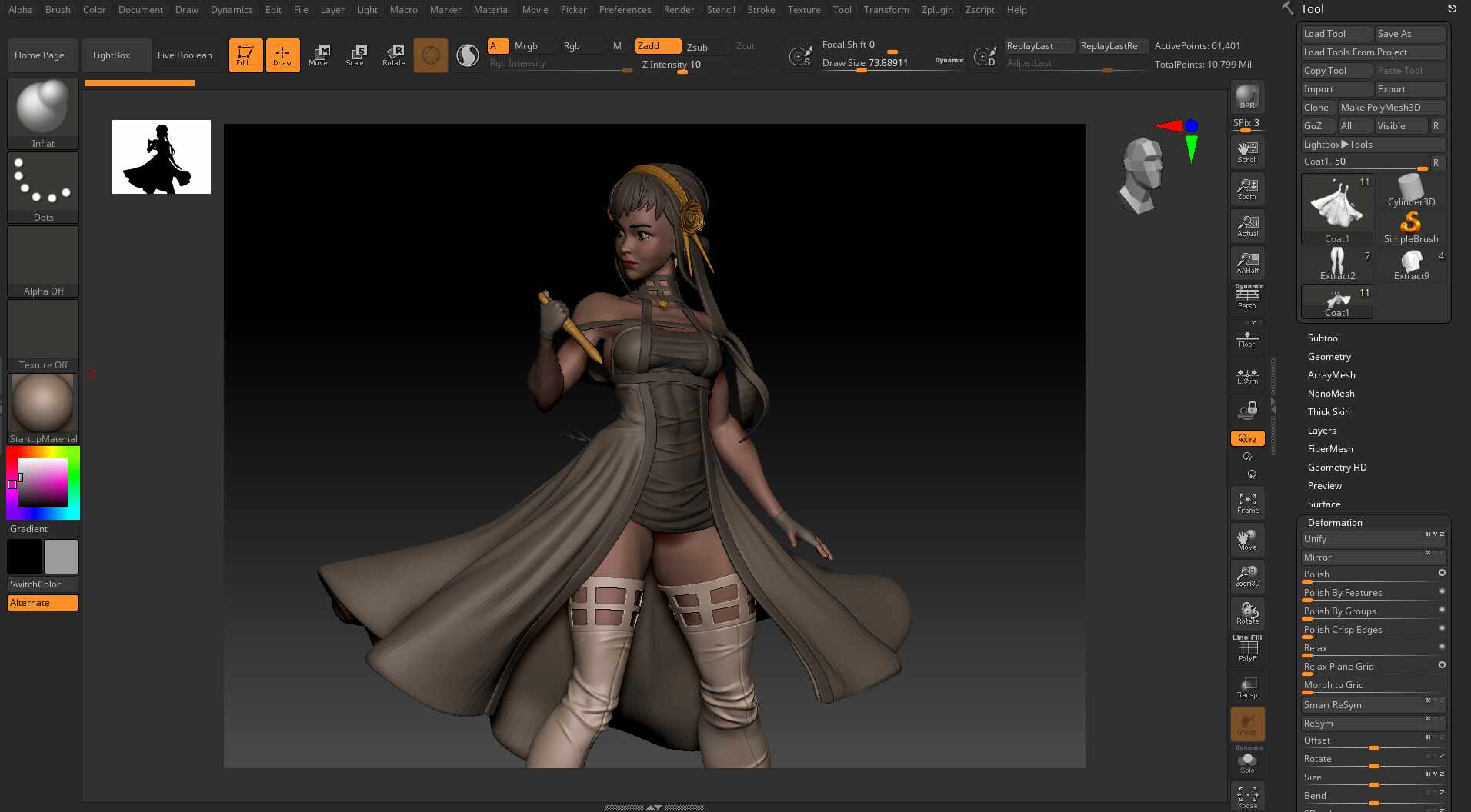The height and width of the screenshot is (812, 1471).
Task: Expand the Geometry section
Action: pos(1329,357)
